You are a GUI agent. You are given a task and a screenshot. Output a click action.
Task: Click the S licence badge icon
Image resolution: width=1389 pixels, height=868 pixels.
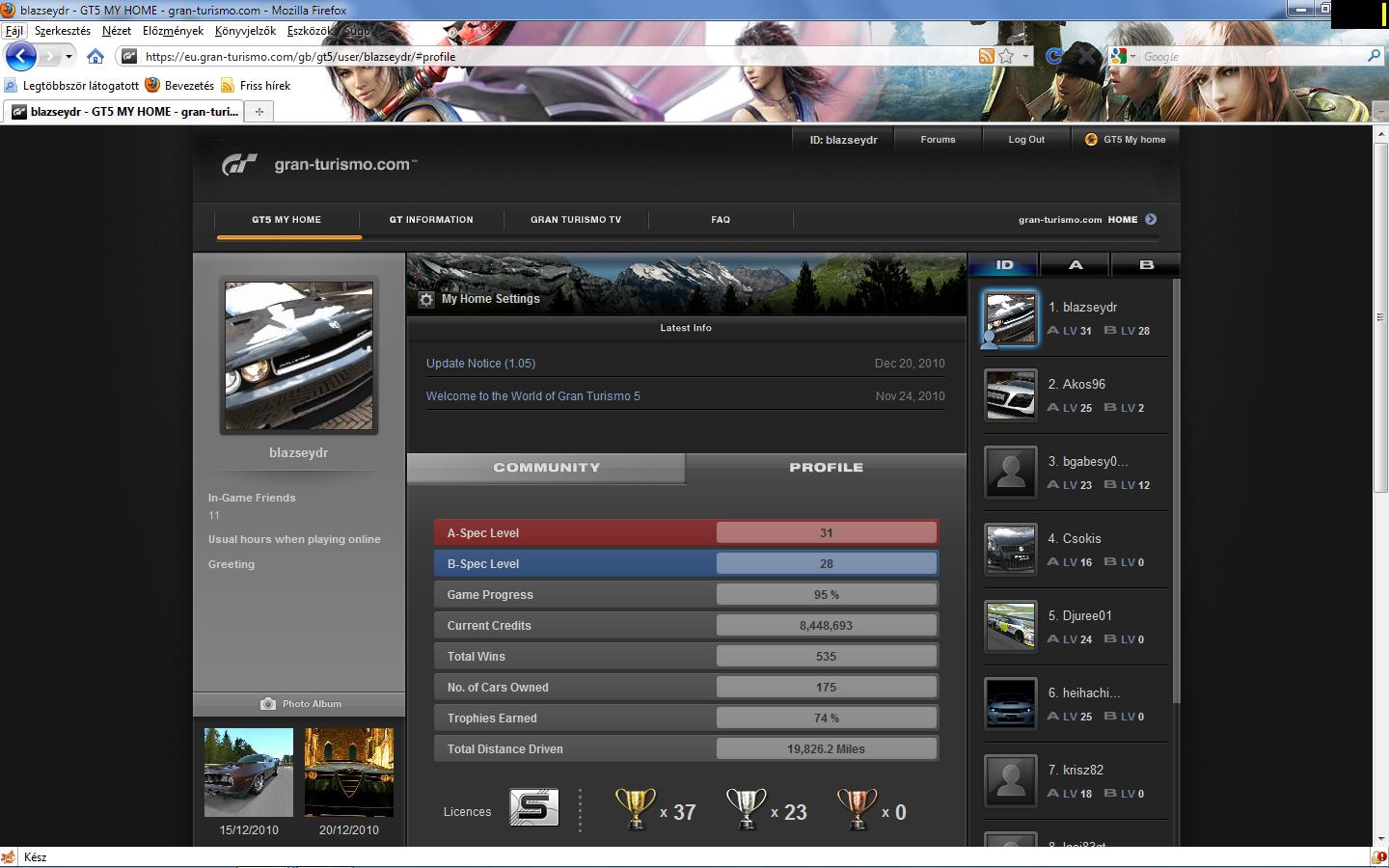534,808
